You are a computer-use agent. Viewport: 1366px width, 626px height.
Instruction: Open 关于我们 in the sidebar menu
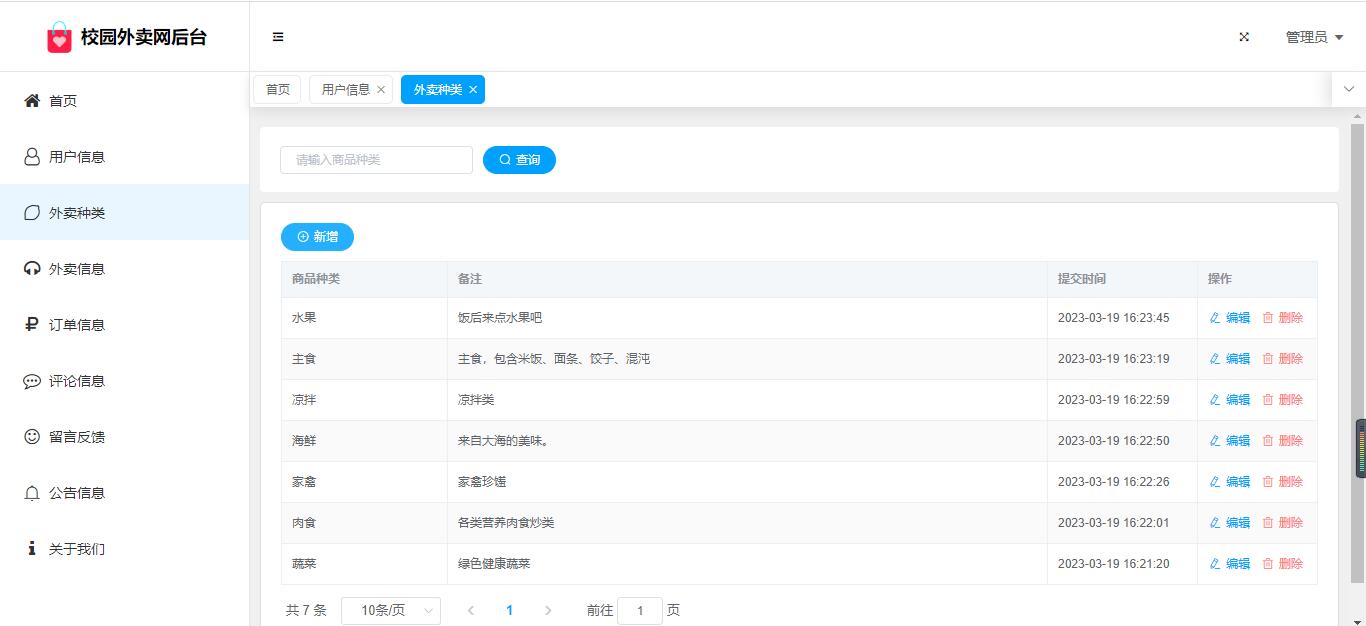tap(77, 549)
